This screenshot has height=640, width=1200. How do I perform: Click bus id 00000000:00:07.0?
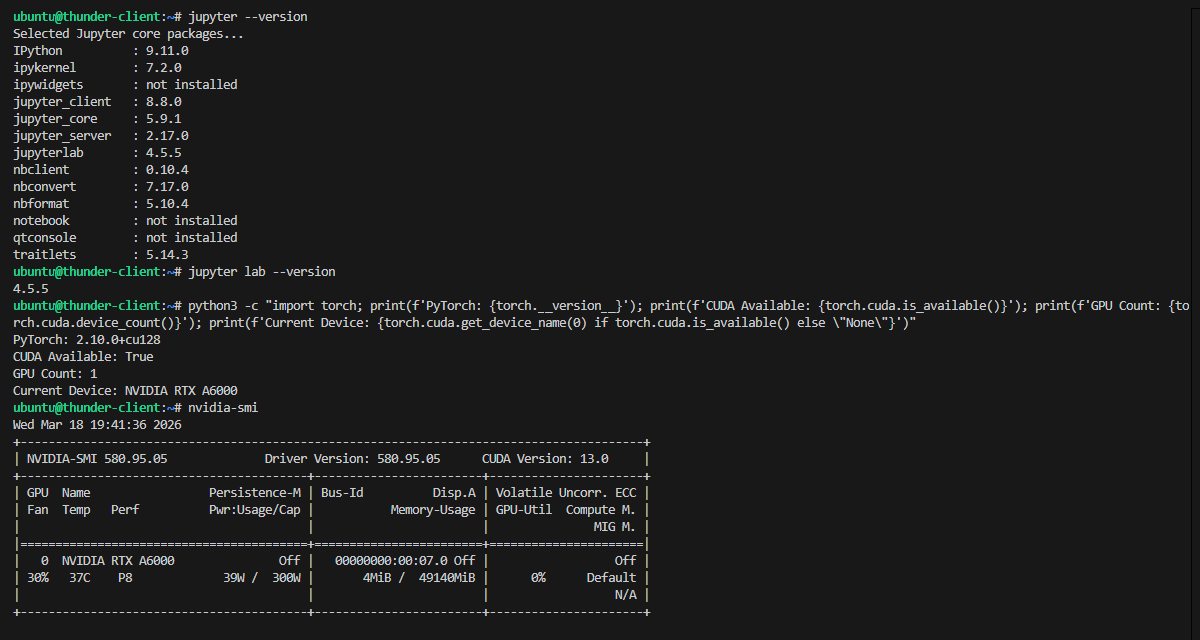click(391, 561)
